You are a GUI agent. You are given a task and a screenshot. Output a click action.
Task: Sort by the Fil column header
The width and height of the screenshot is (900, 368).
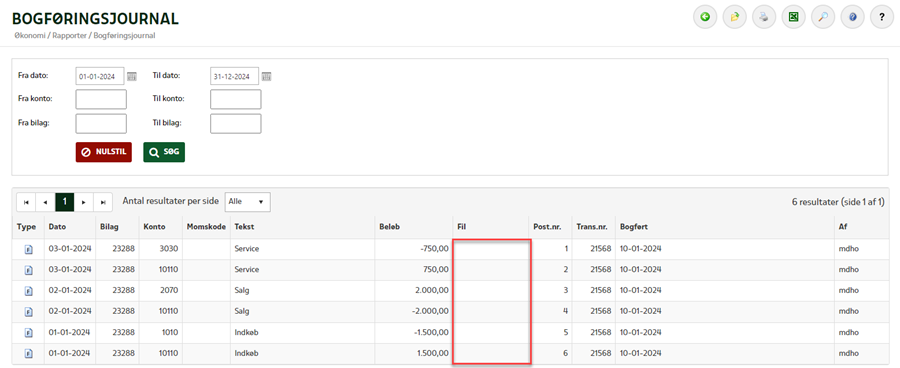click(461, 227)
